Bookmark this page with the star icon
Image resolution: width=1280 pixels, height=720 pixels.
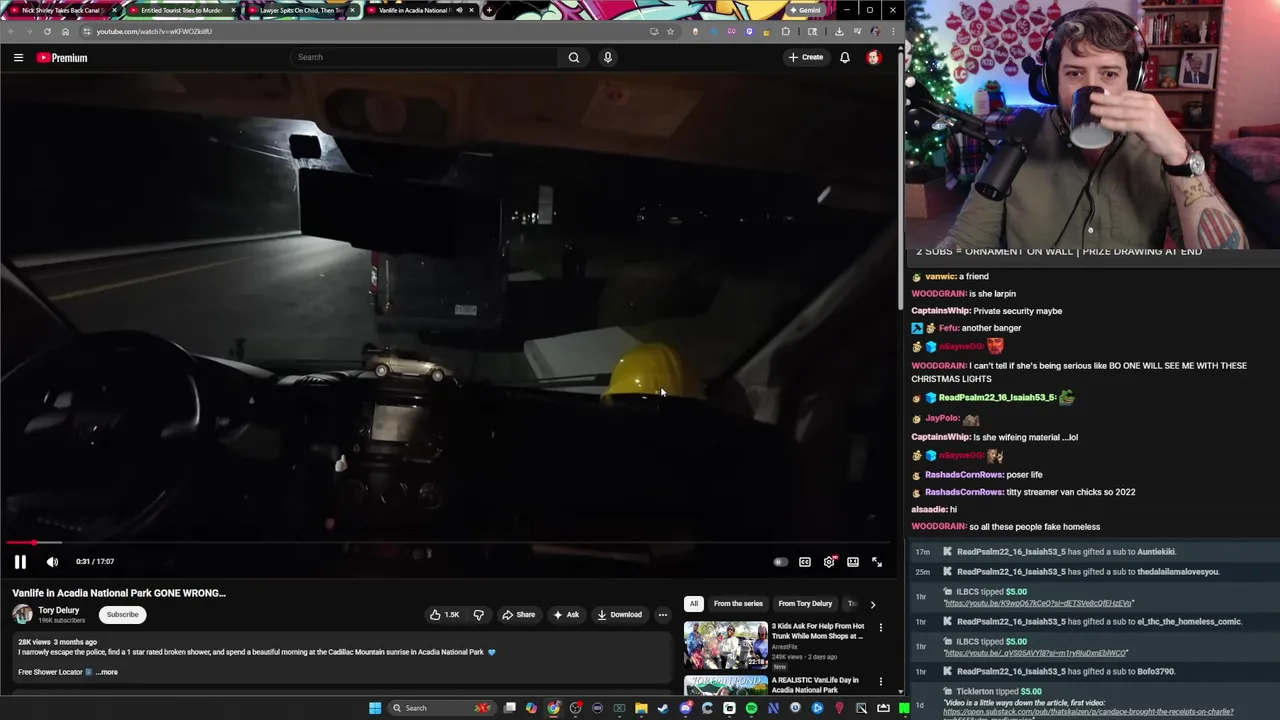(x=670, y=31)
